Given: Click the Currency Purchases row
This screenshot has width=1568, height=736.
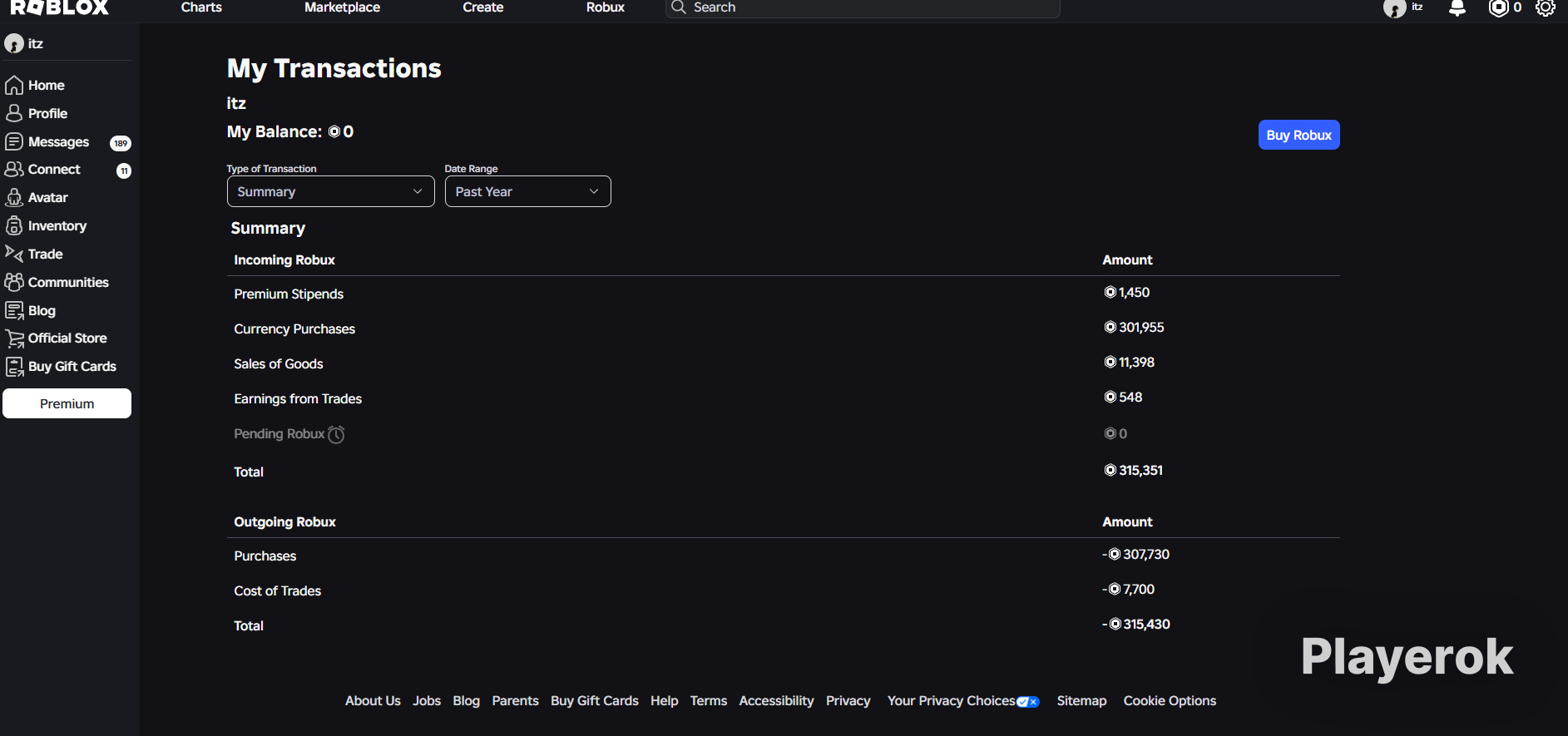Looking at the screenshot, I should (784, 328).
